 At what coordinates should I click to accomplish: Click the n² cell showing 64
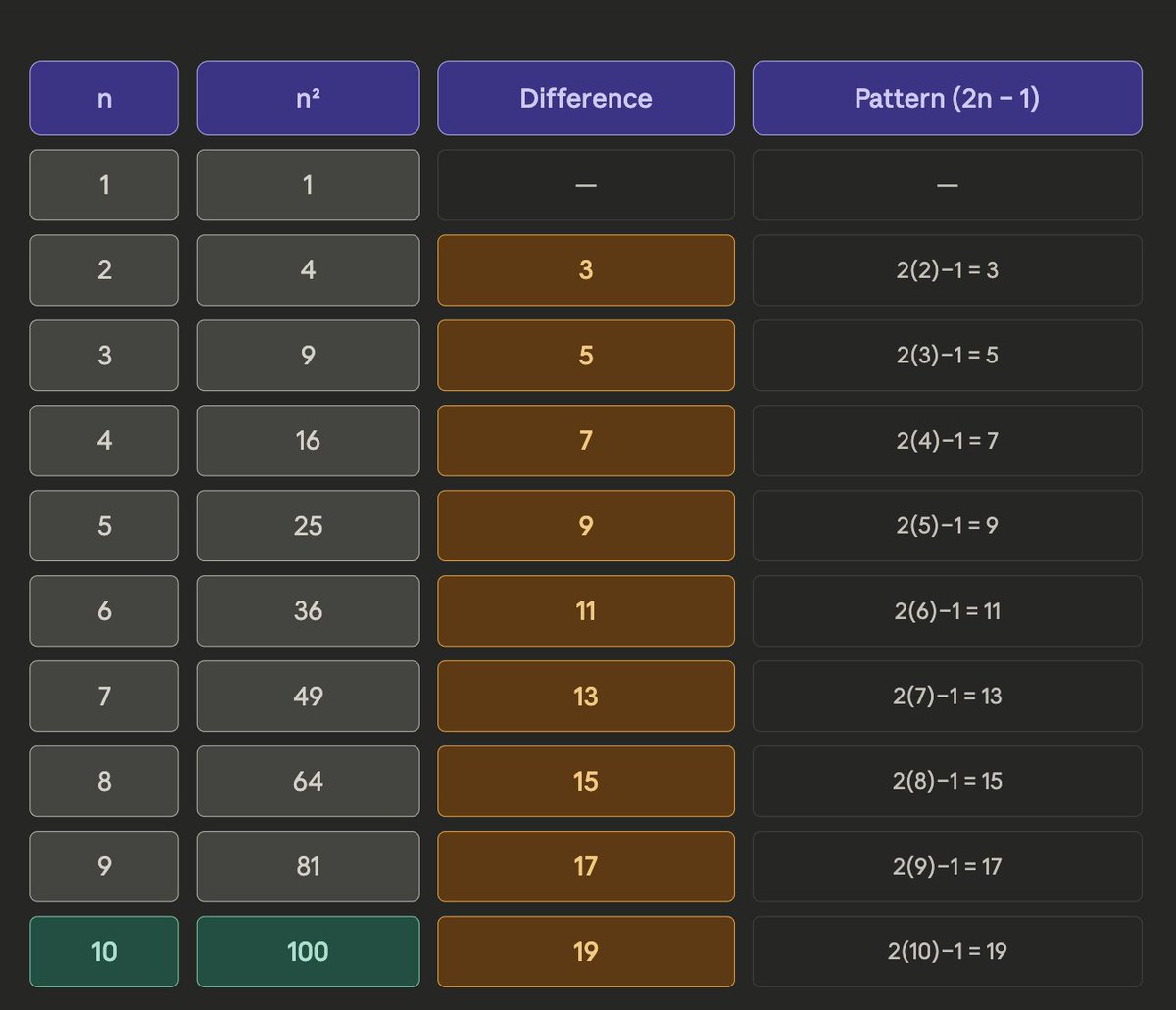[308, 781]
